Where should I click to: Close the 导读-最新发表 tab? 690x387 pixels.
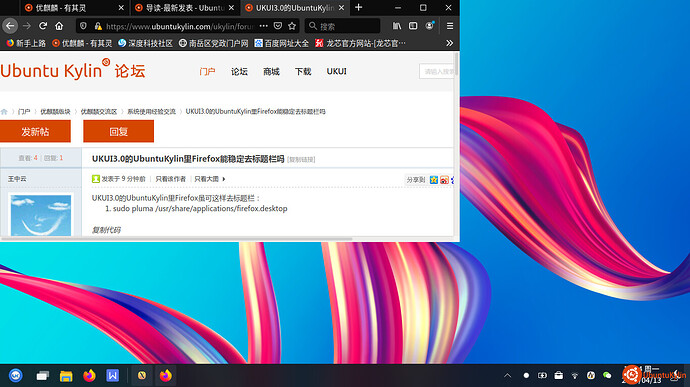coord(231,7)
